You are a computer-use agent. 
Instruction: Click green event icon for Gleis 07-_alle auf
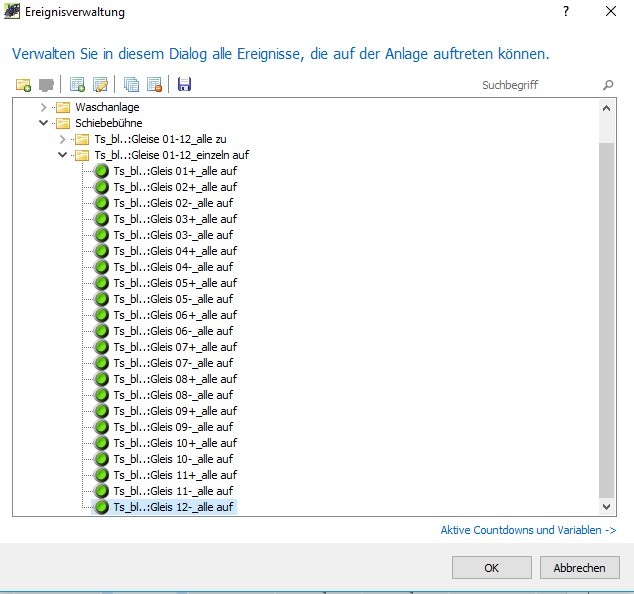pos(101,363)
